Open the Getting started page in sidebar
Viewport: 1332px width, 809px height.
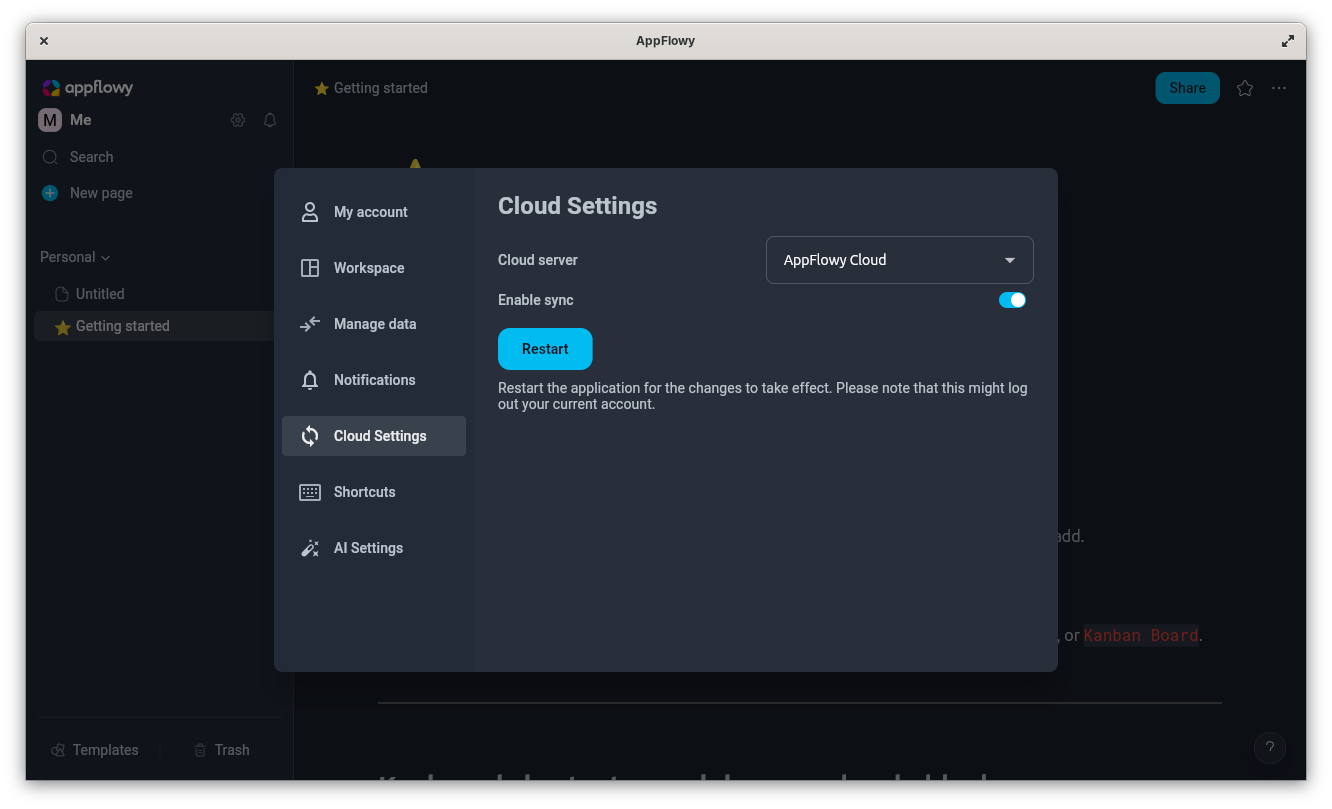pos(154,326)
